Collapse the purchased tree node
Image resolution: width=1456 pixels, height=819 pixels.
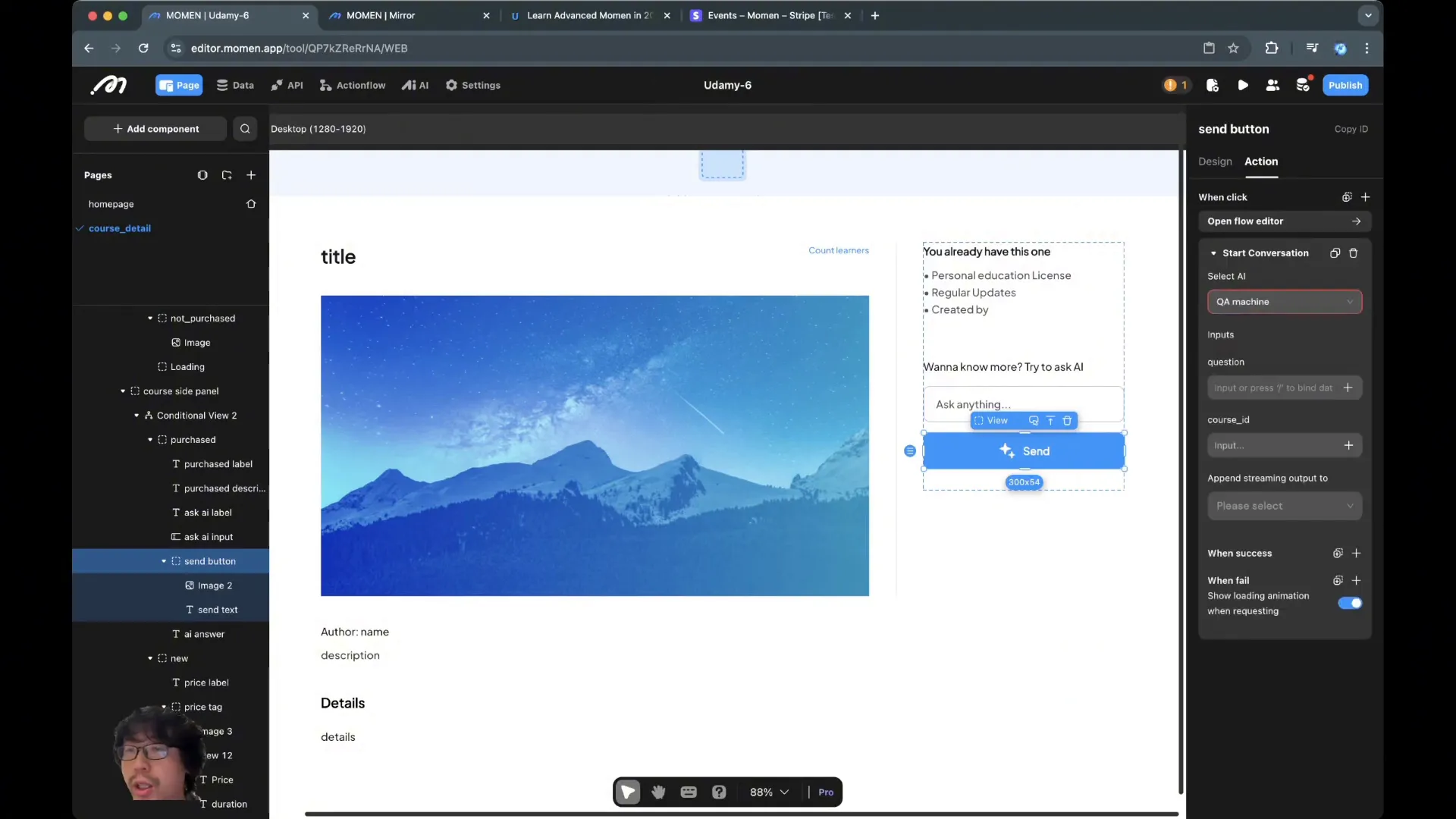pos(150,440)
